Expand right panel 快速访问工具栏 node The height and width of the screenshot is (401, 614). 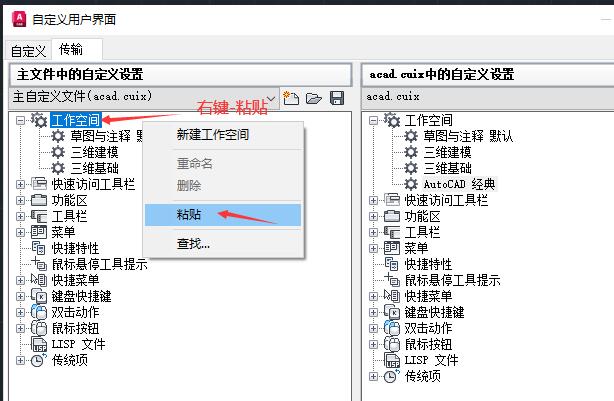tap(373, 200)
